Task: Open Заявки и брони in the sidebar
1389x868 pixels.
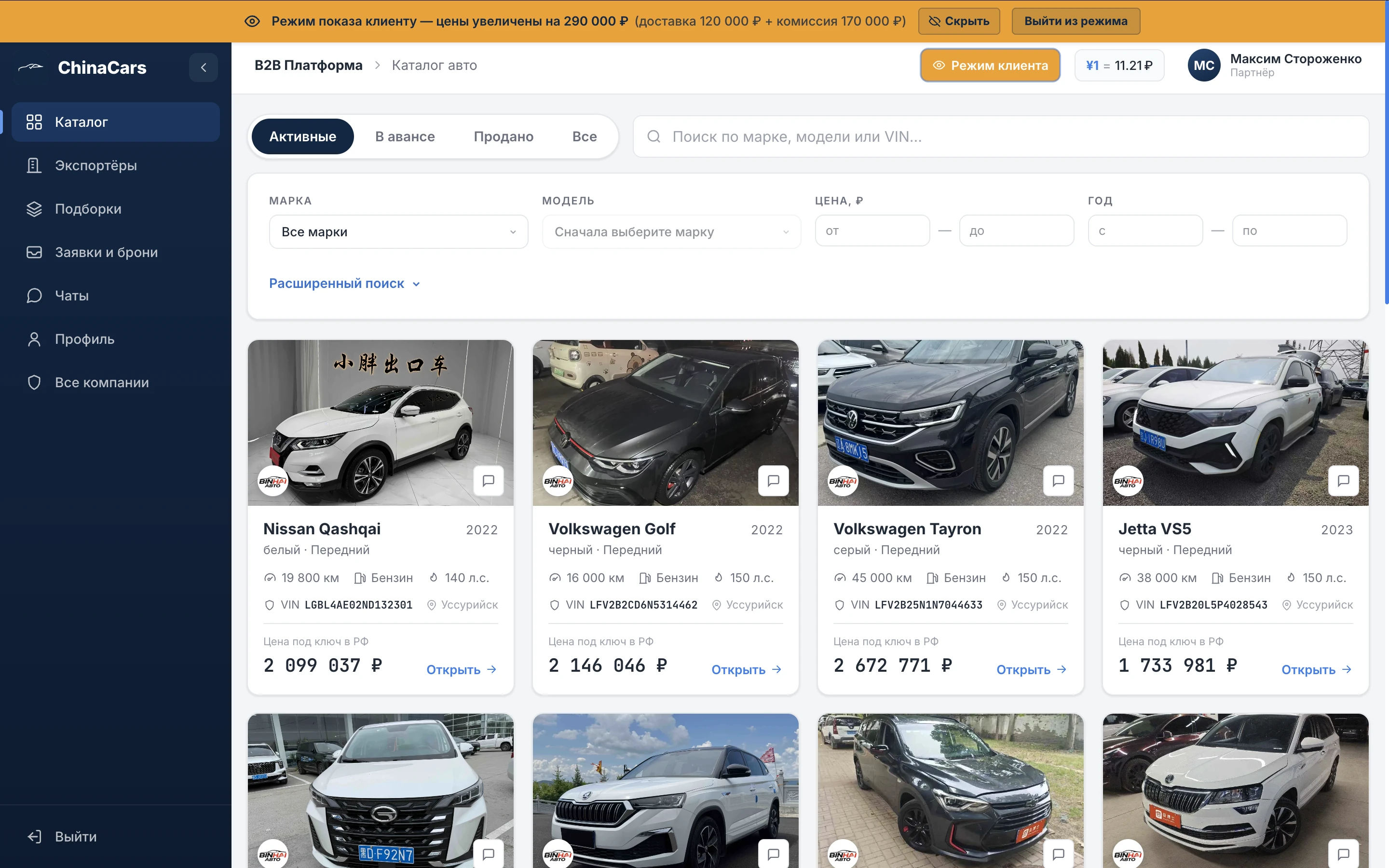Action: pos(115,252)
